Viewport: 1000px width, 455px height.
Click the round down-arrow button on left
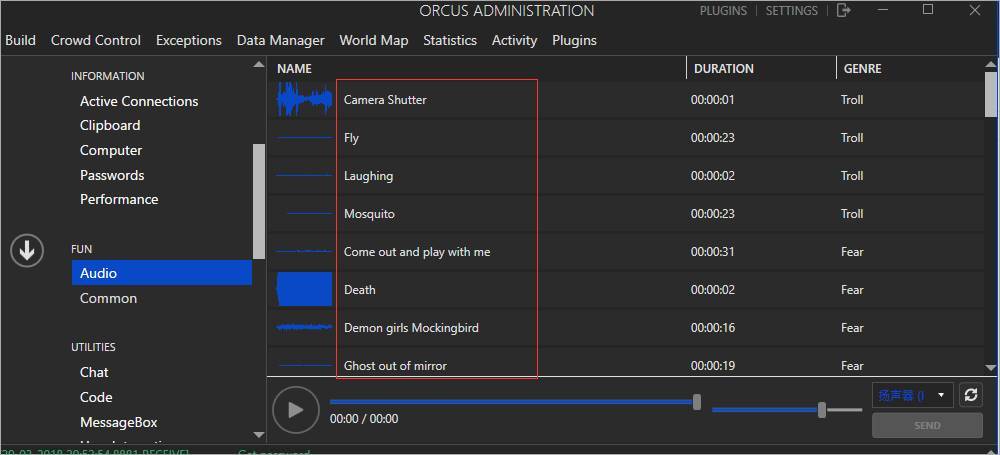[x=26, y=250]
